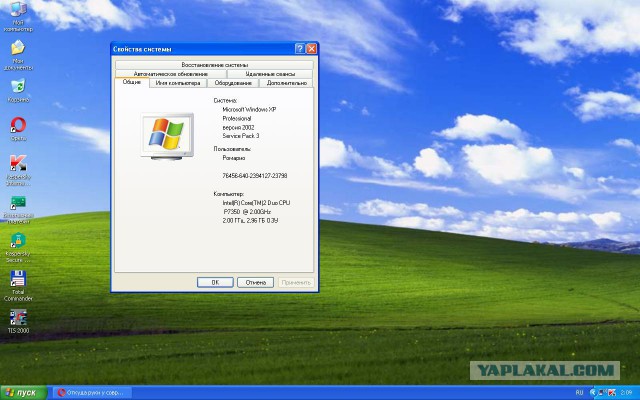
Task: Open the Recycle Bin desktop icon
Action: (x=18, y=90)
